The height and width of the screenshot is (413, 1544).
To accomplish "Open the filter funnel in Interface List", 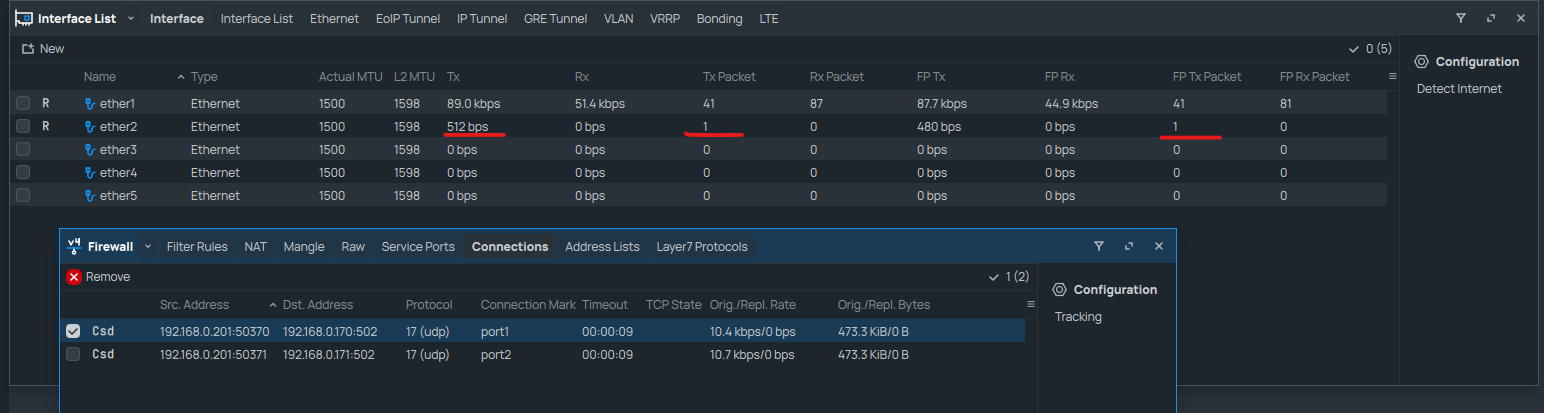I will [1461, 18].
